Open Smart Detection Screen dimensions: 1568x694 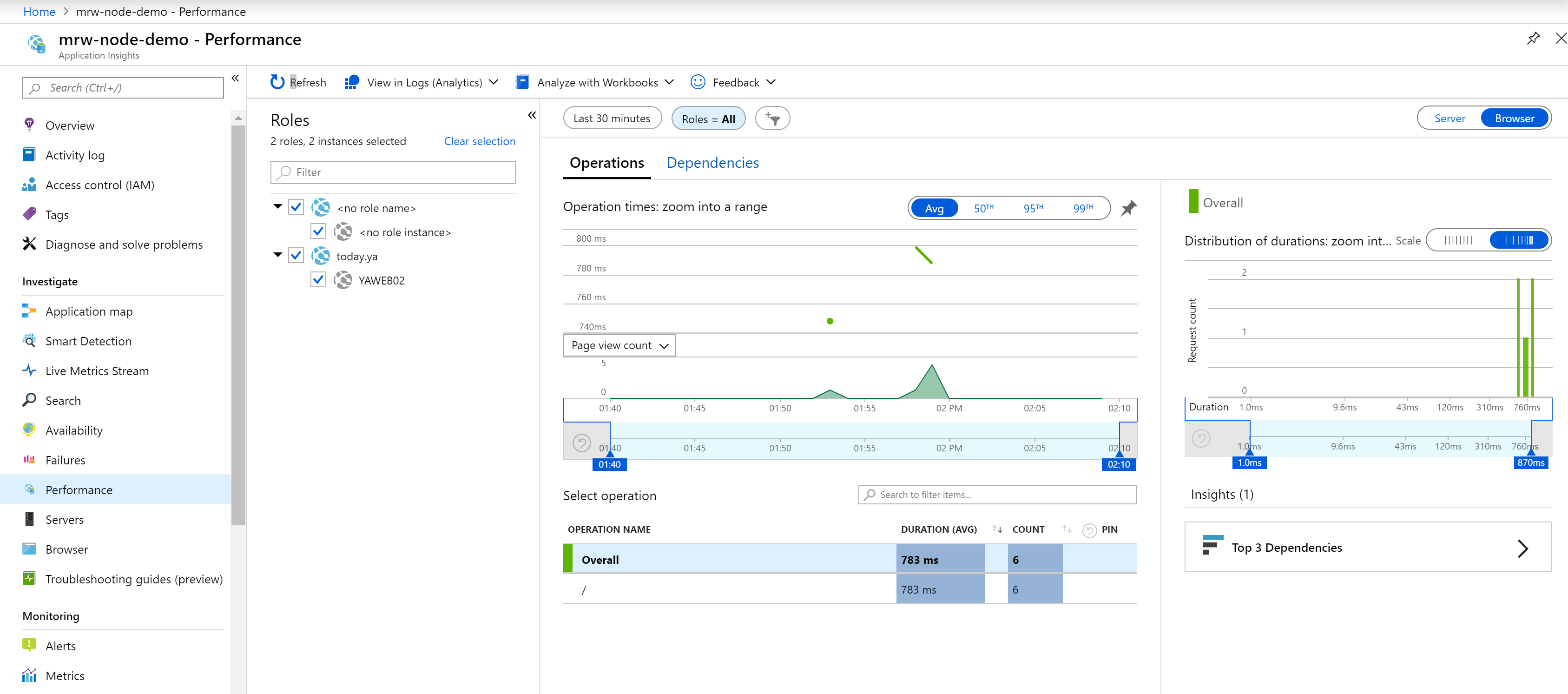[88, 341]
